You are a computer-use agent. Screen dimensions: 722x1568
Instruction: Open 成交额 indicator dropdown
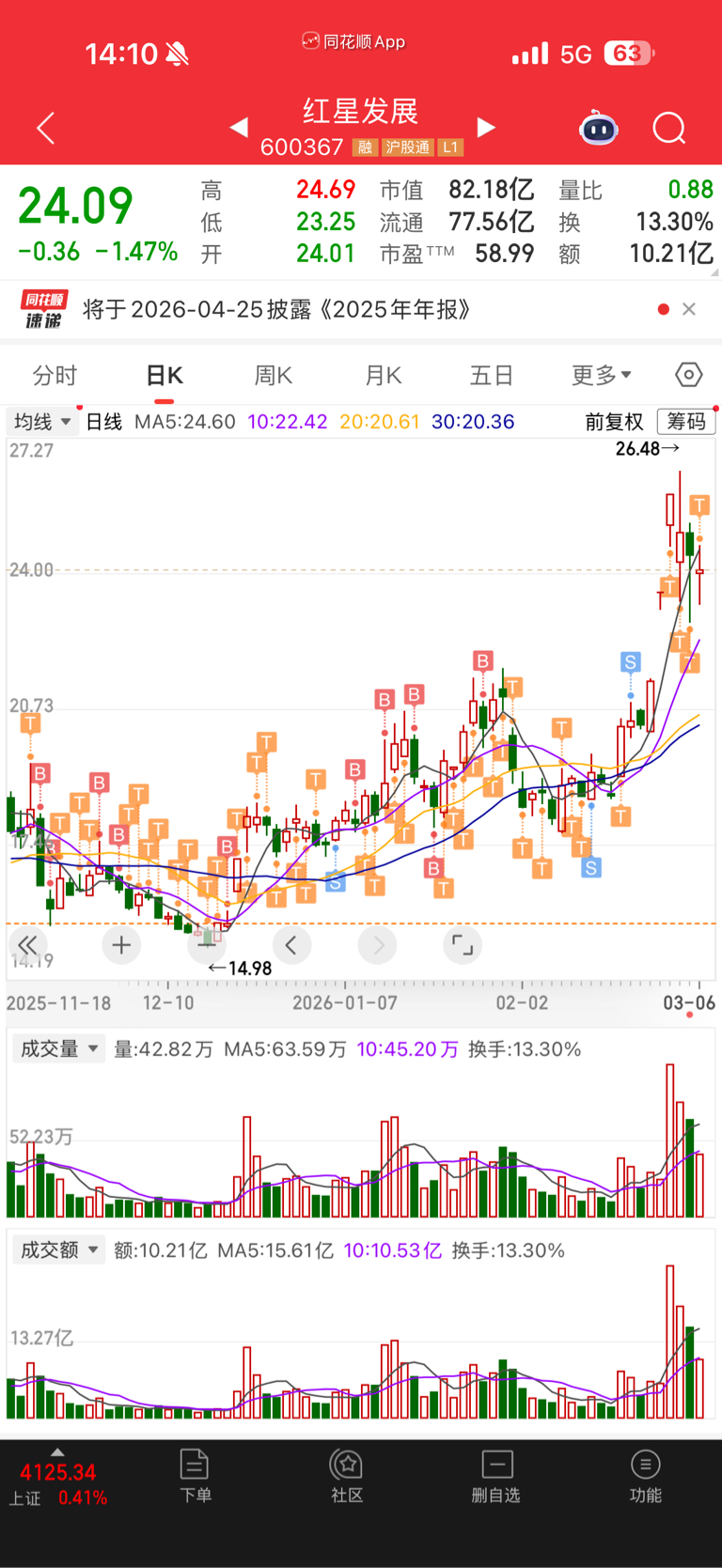(58, 1250)
